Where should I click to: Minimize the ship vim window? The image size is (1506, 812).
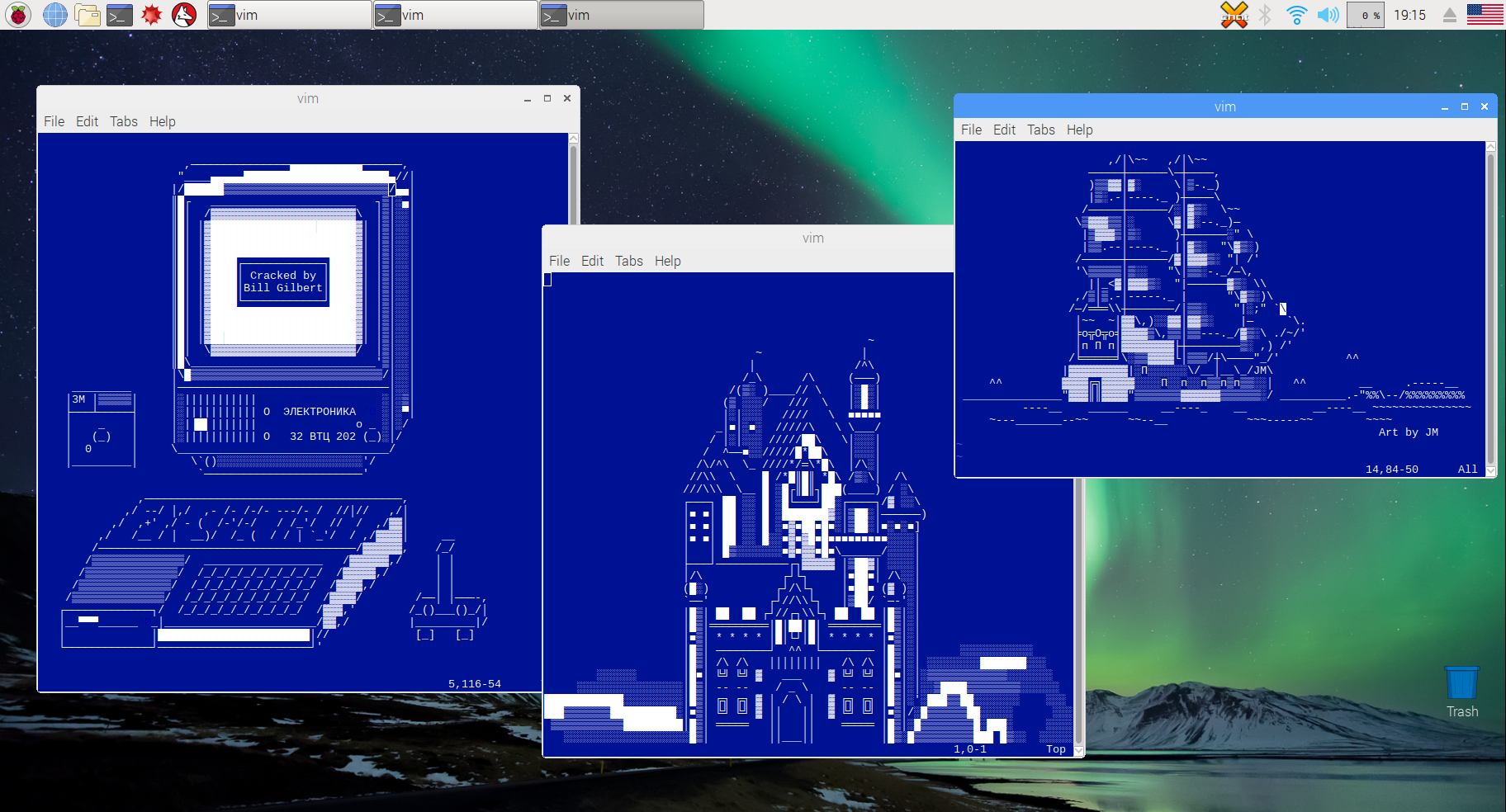(x=1445, y=107)
